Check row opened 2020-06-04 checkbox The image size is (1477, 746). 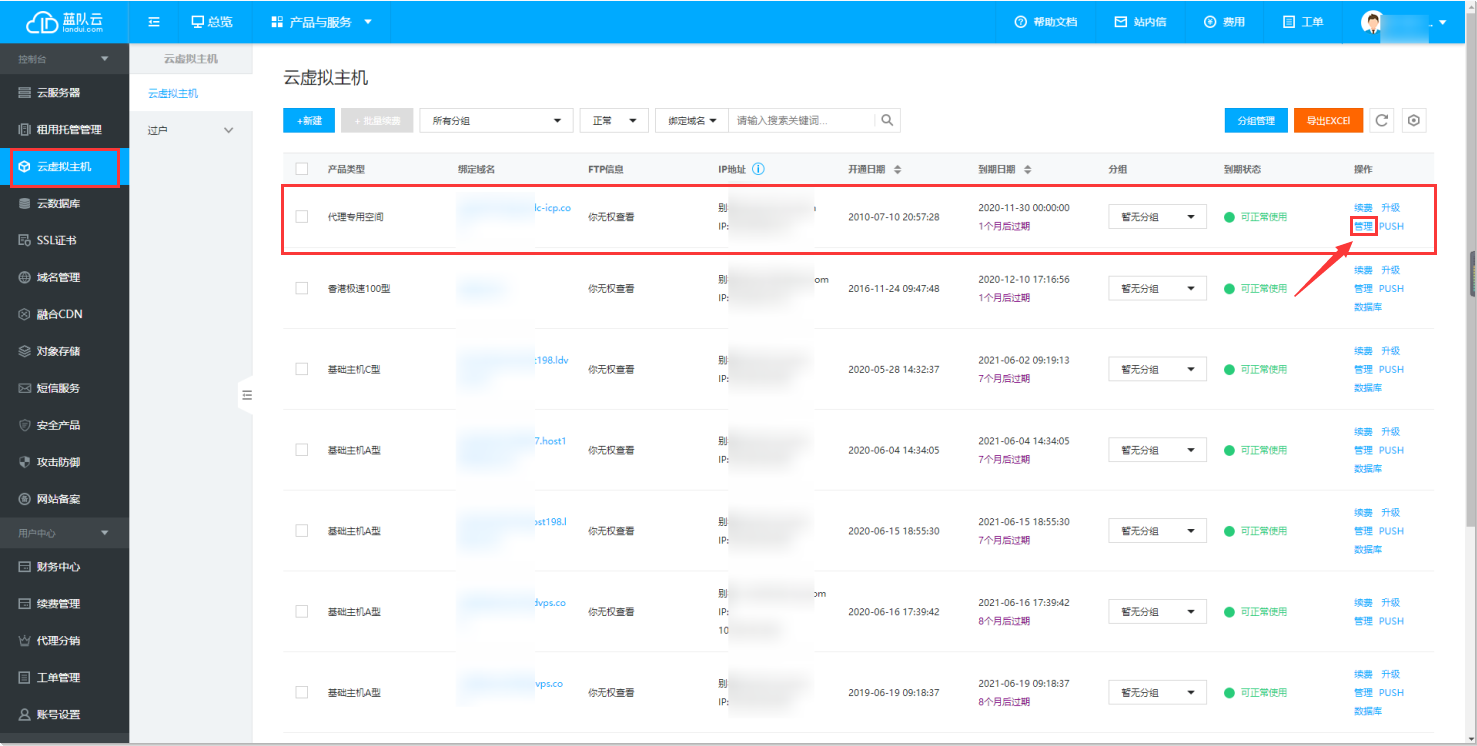point(302,450)
